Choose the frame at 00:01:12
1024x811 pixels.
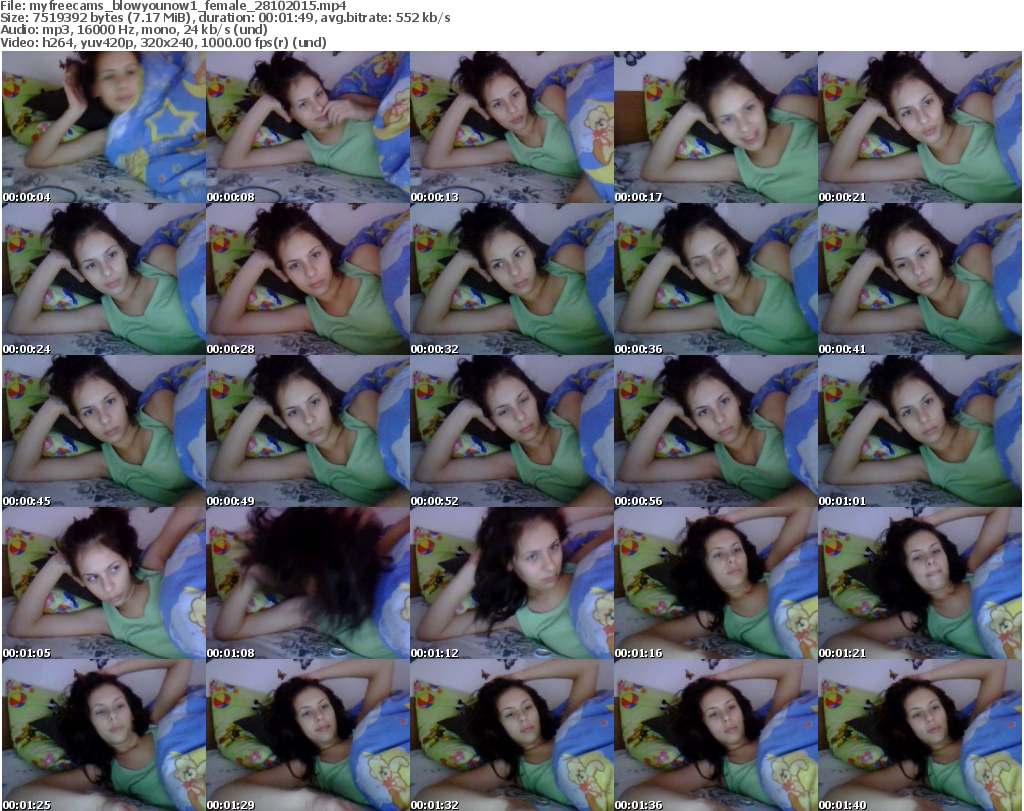click(x=512, y=583)
